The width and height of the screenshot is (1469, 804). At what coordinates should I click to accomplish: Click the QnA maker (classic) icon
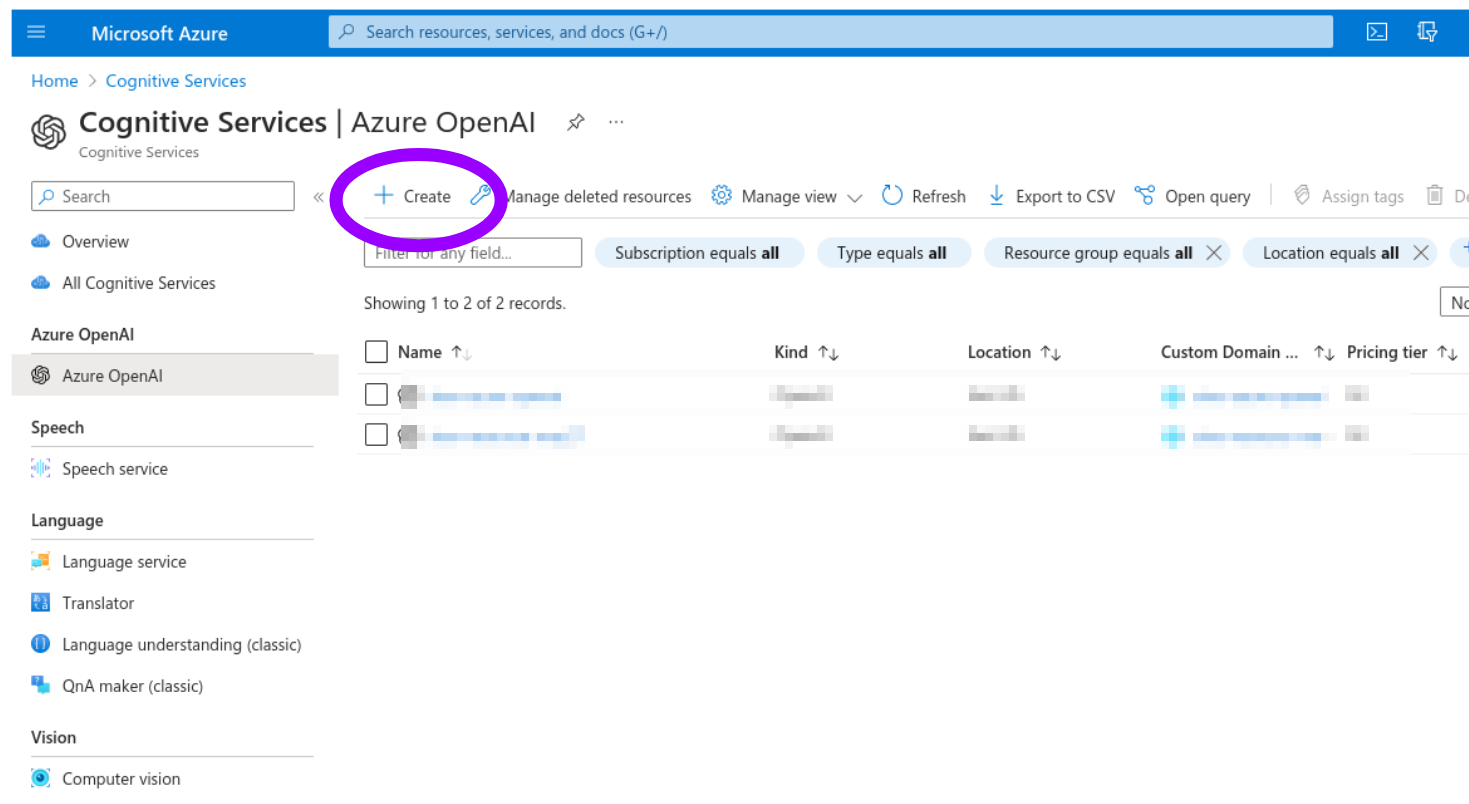coord(41,686)
